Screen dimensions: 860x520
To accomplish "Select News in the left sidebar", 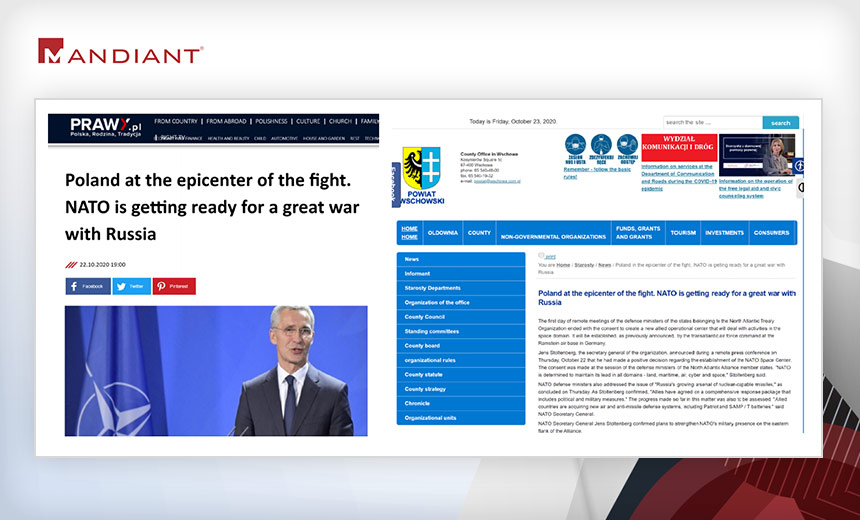I will (x=461, y=259).
